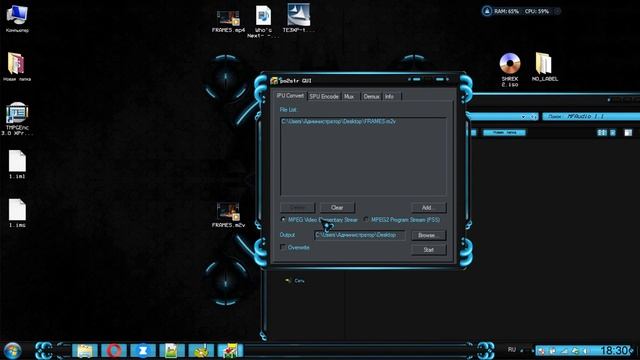Browse for the output folder
Viewport: 640px width, 360px height.
[x=429, y=236]
